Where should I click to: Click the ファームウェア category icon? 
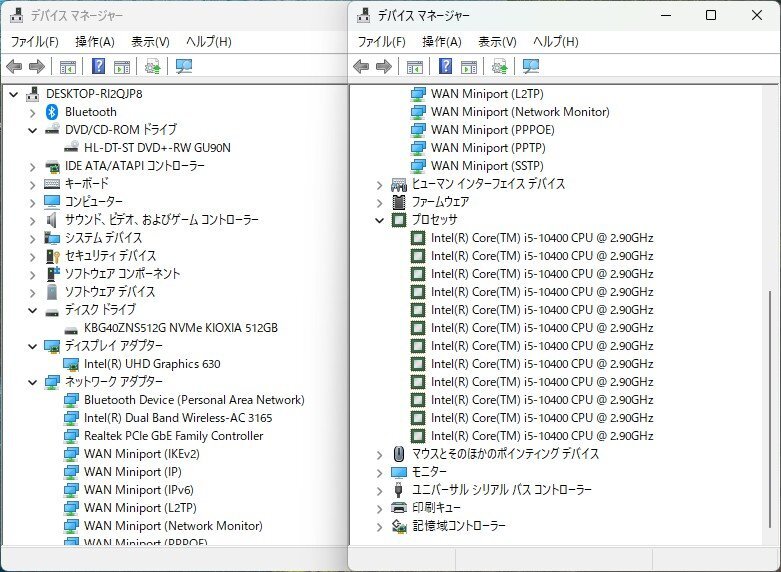point(399,202)
